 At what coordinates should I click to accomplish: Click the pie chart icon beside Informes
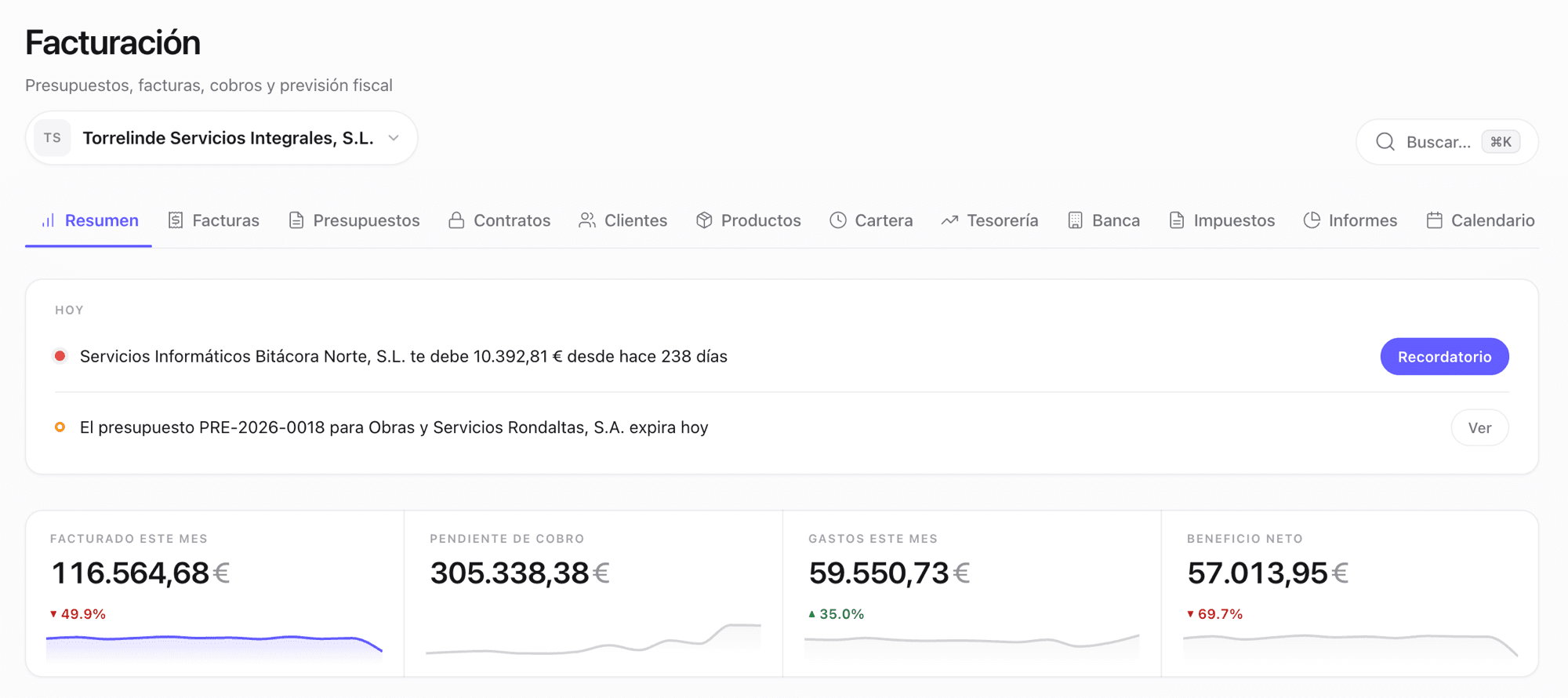[1312, 220]
